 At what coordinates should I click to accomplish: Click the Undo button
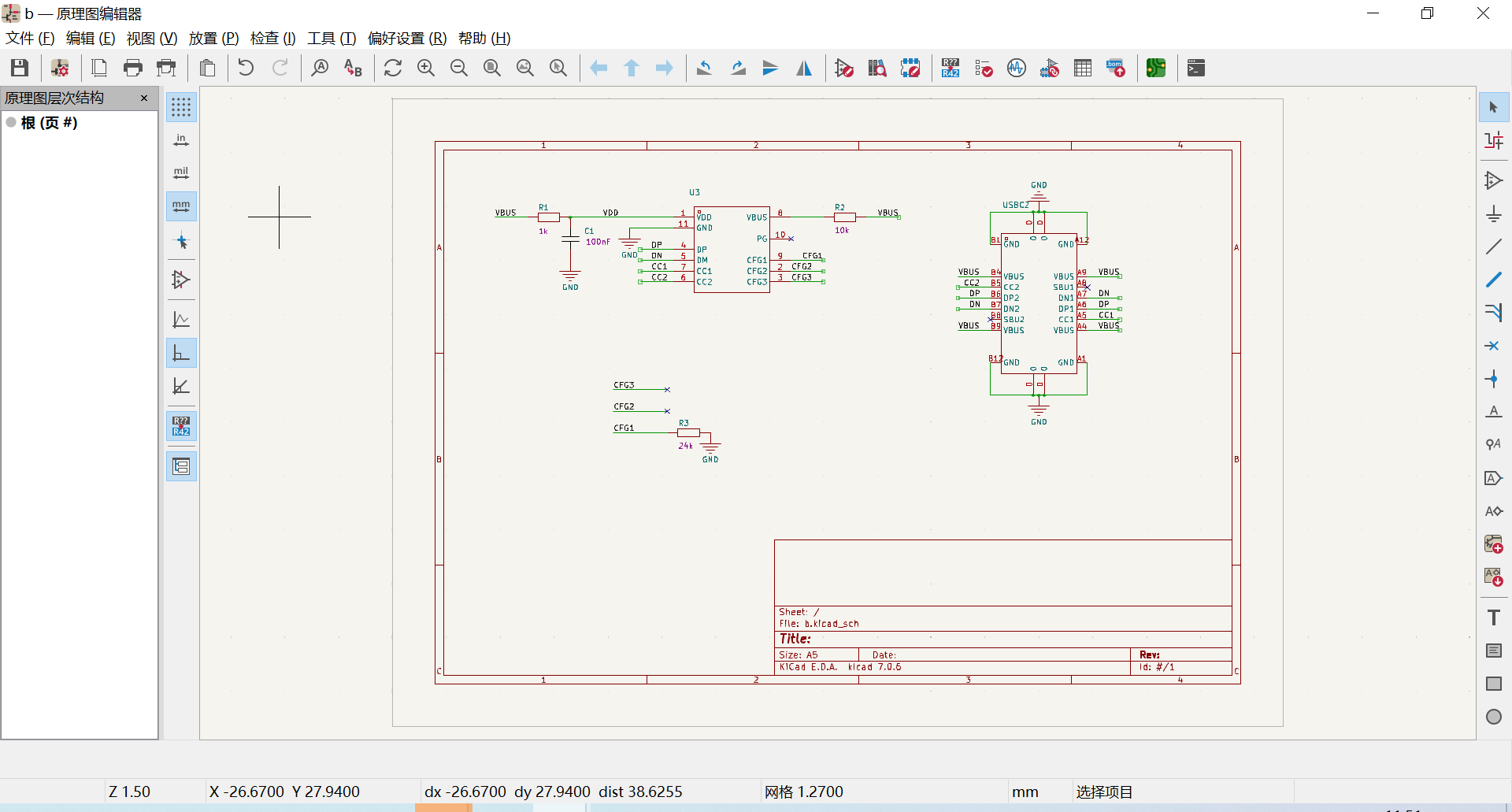click(x=246, y=68)
